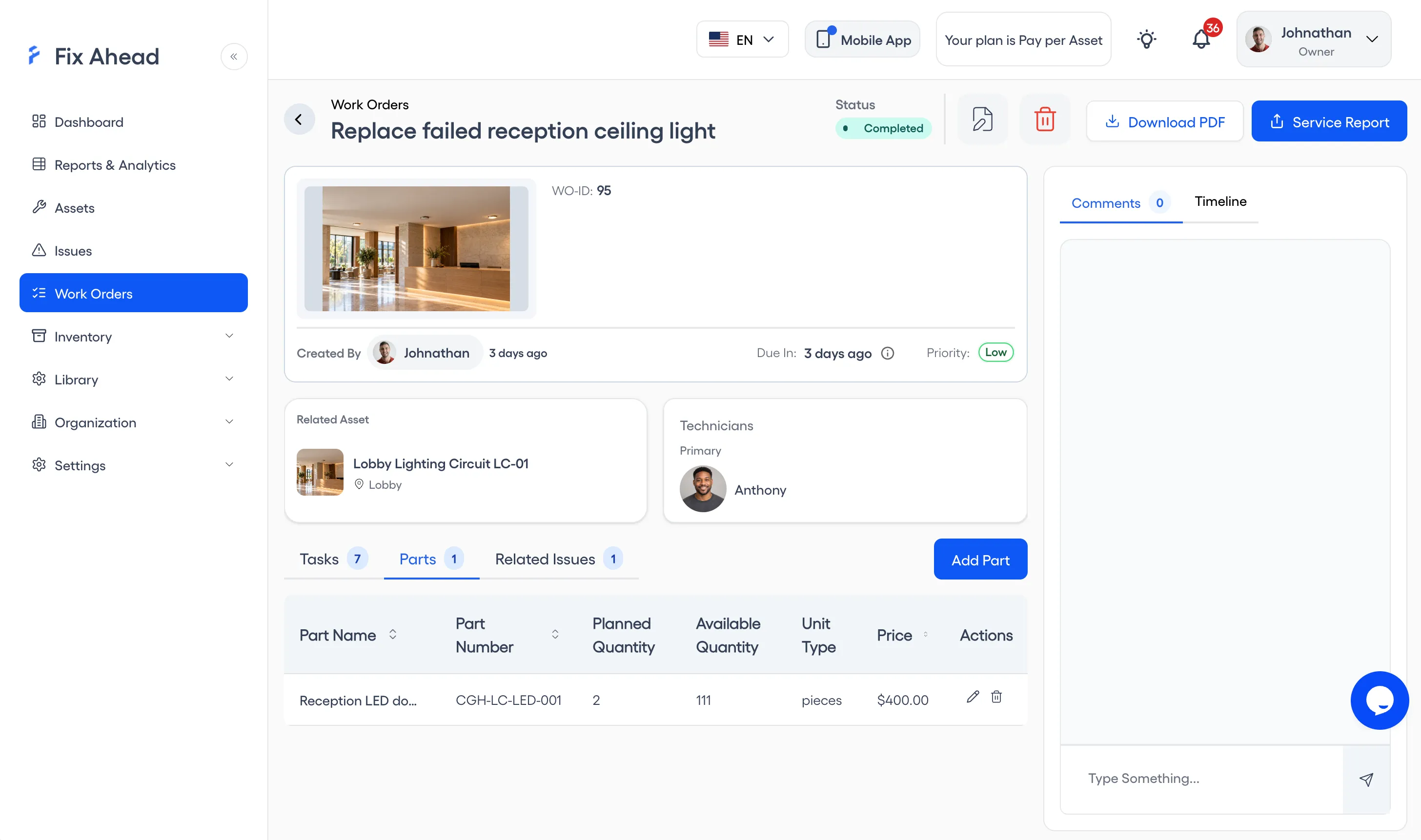Open the reception lobby work order image

click(x=416, y=248)
